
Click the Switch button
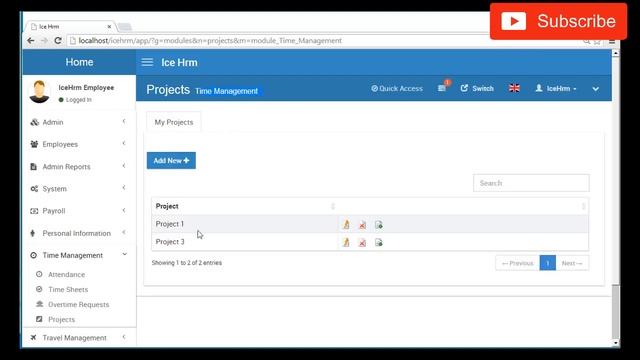477,88
